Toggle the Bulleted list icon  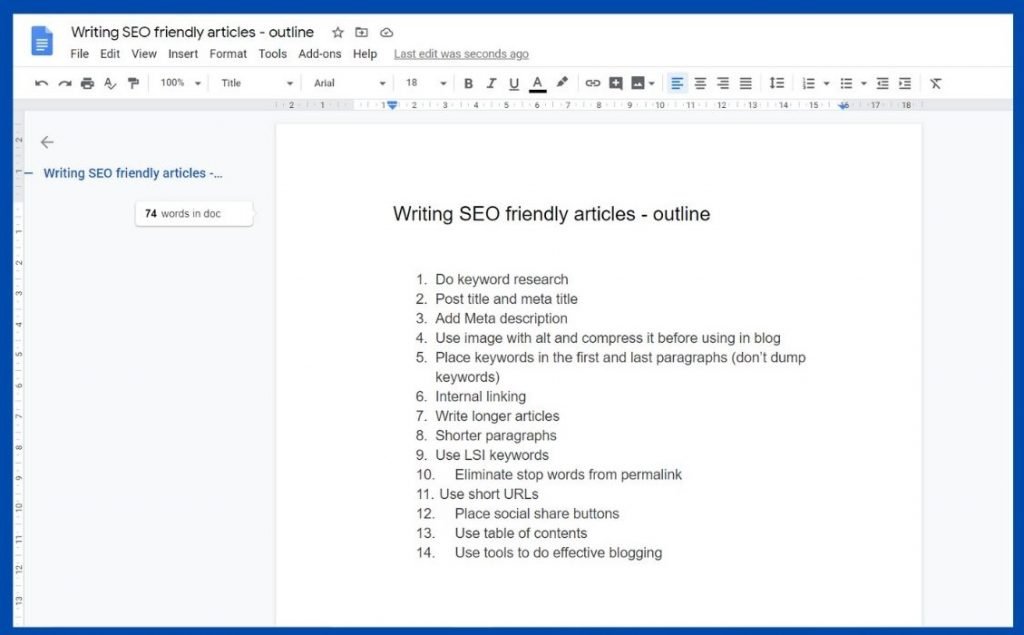pos(846,84)
